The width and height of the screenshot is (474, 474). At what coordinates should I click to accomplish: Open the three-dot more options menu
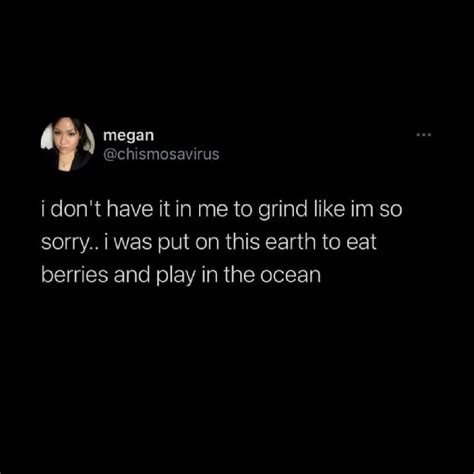pyautogui.click(x=424, y=135)
